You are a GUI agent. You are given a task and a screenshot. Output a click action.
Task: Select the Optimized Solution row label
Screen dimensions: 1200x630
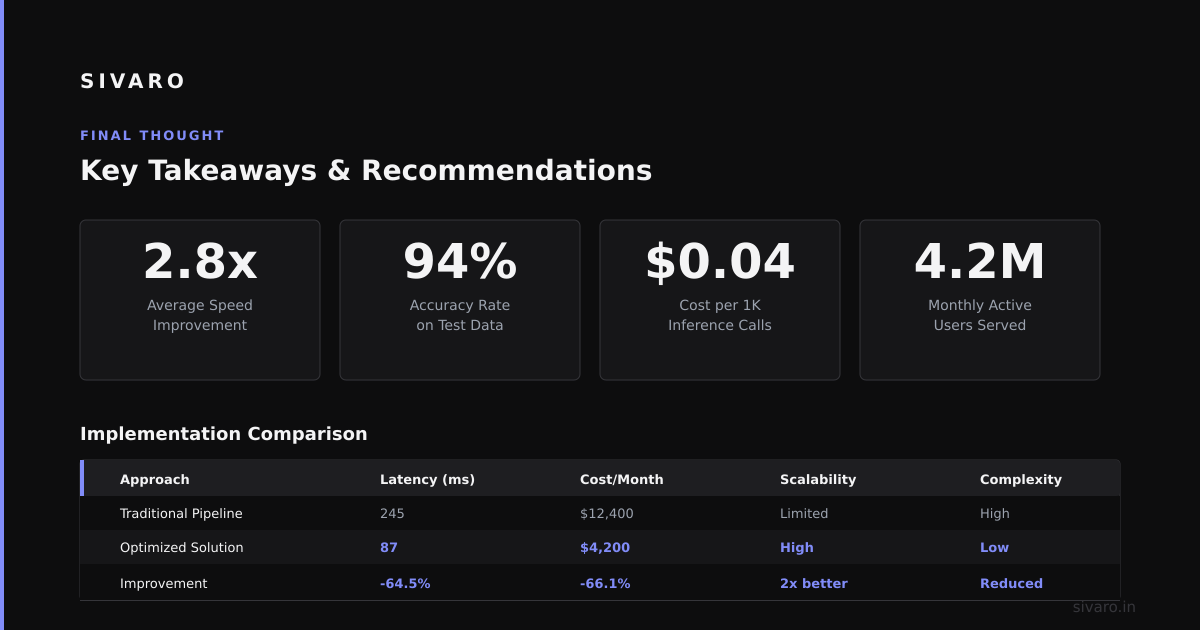click(182, 547)
